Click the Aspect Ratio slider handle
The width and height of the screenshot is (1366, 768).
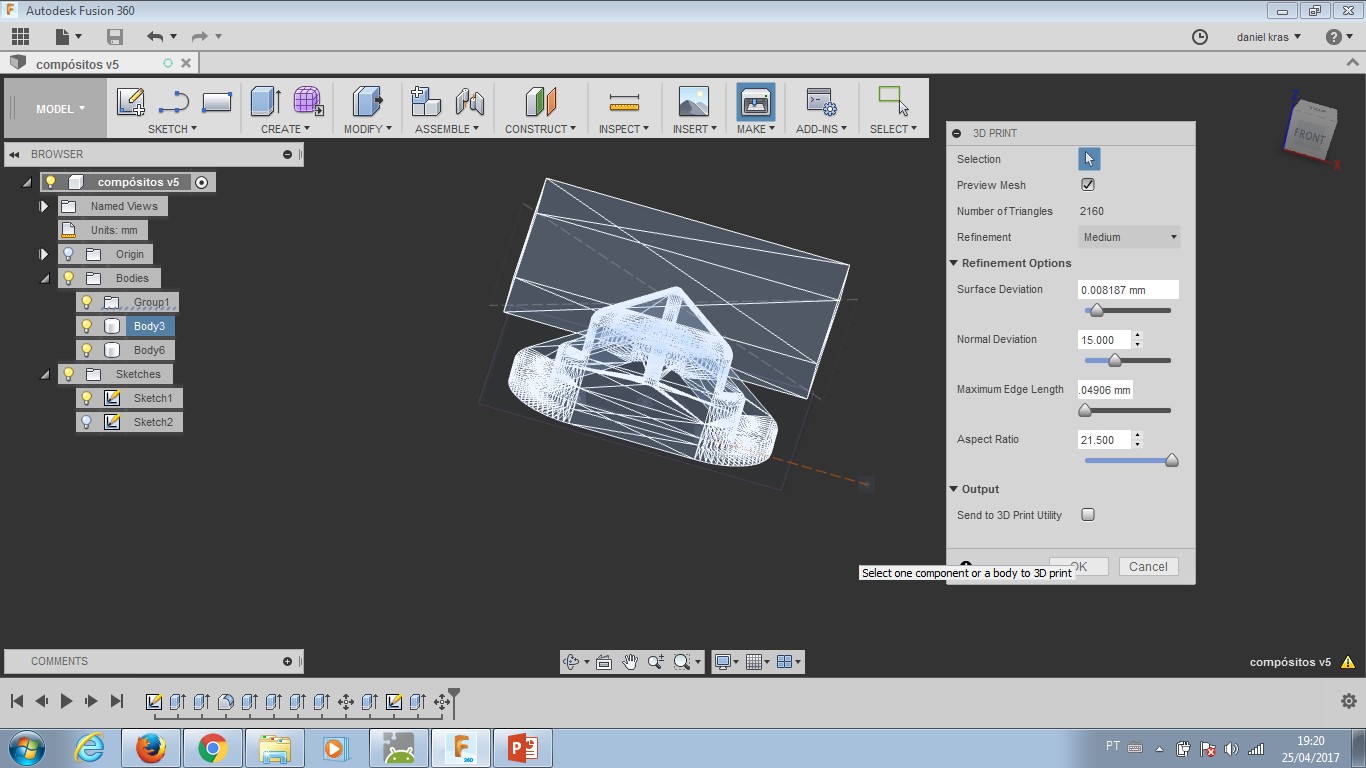(x=1171, y=461)
